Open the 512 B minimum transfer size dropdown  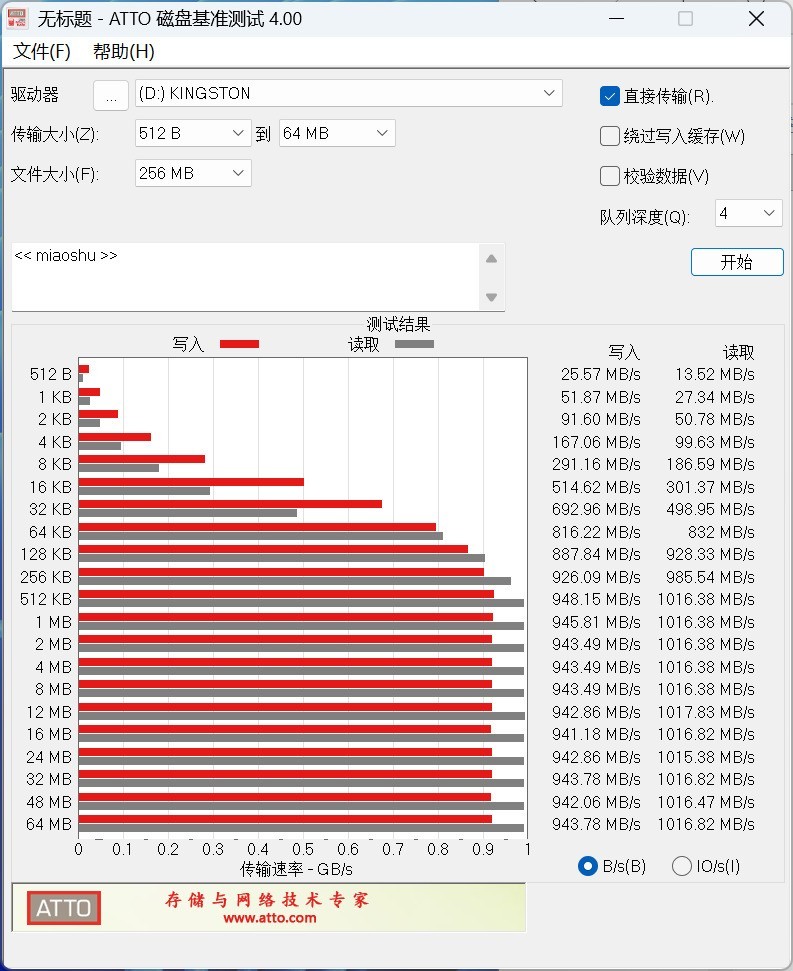click(x=193, y=133)
